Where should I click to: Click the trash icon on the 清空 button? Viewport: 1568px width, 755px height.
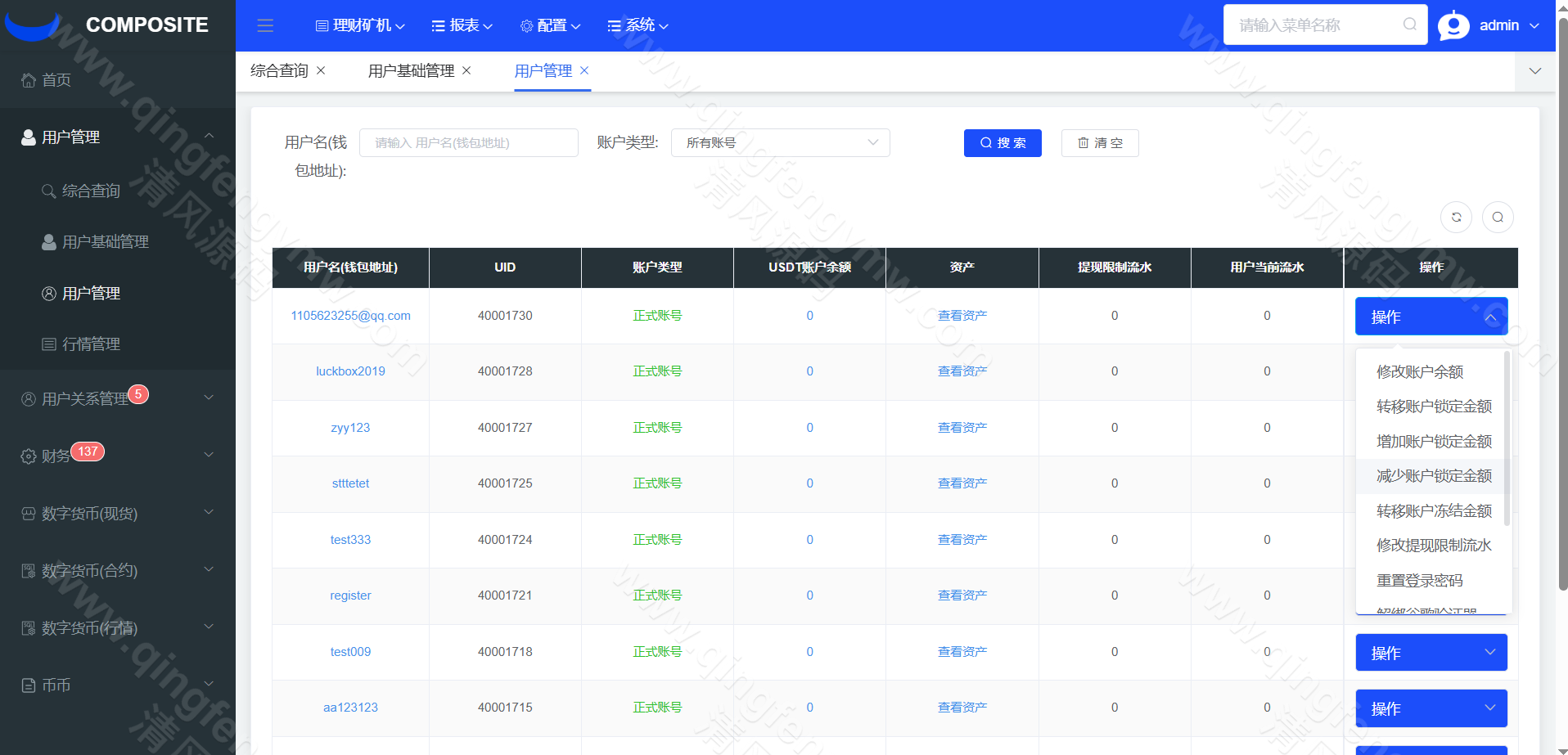(1084, 143)
